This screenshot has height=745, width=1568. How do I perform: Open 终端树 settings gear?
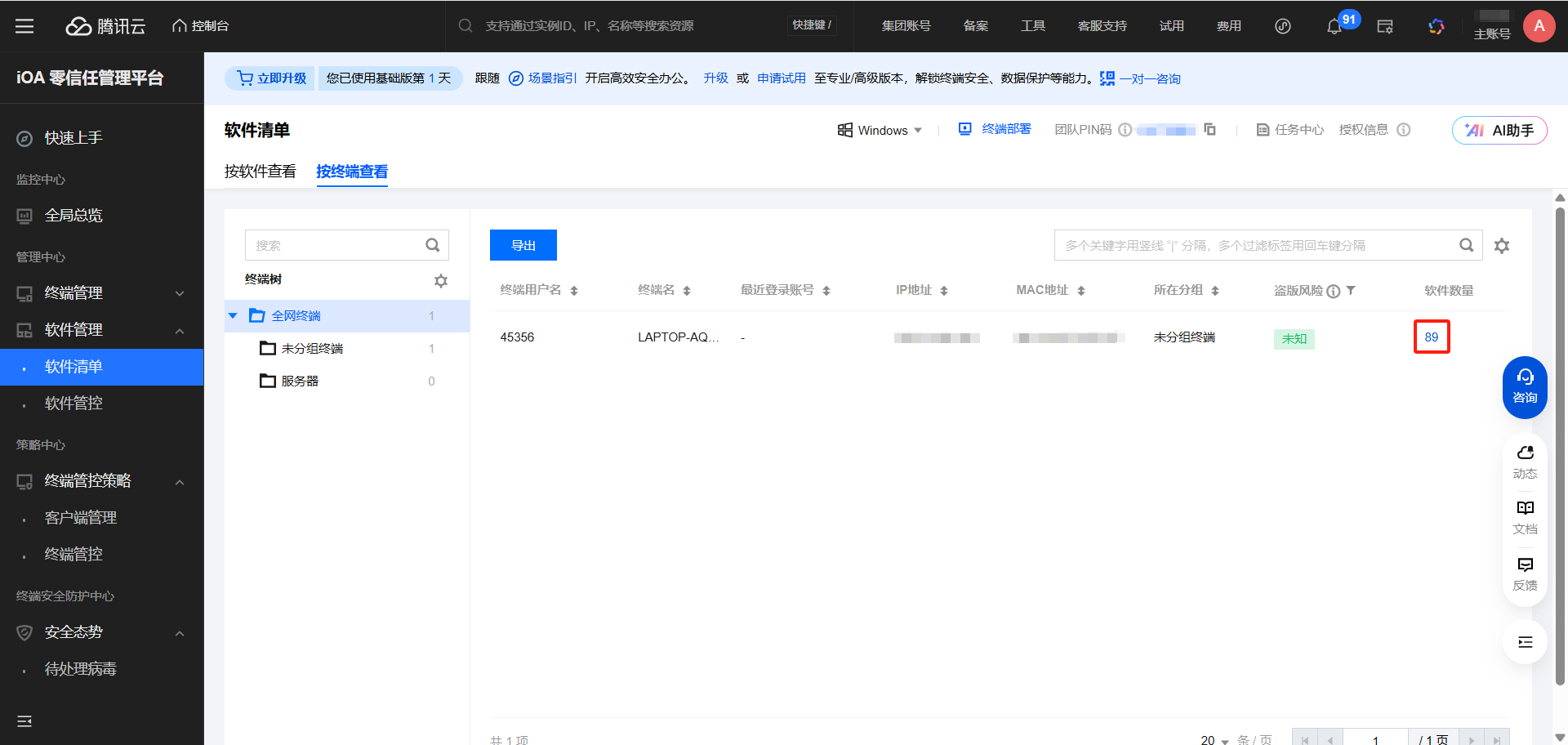[441, 281]
